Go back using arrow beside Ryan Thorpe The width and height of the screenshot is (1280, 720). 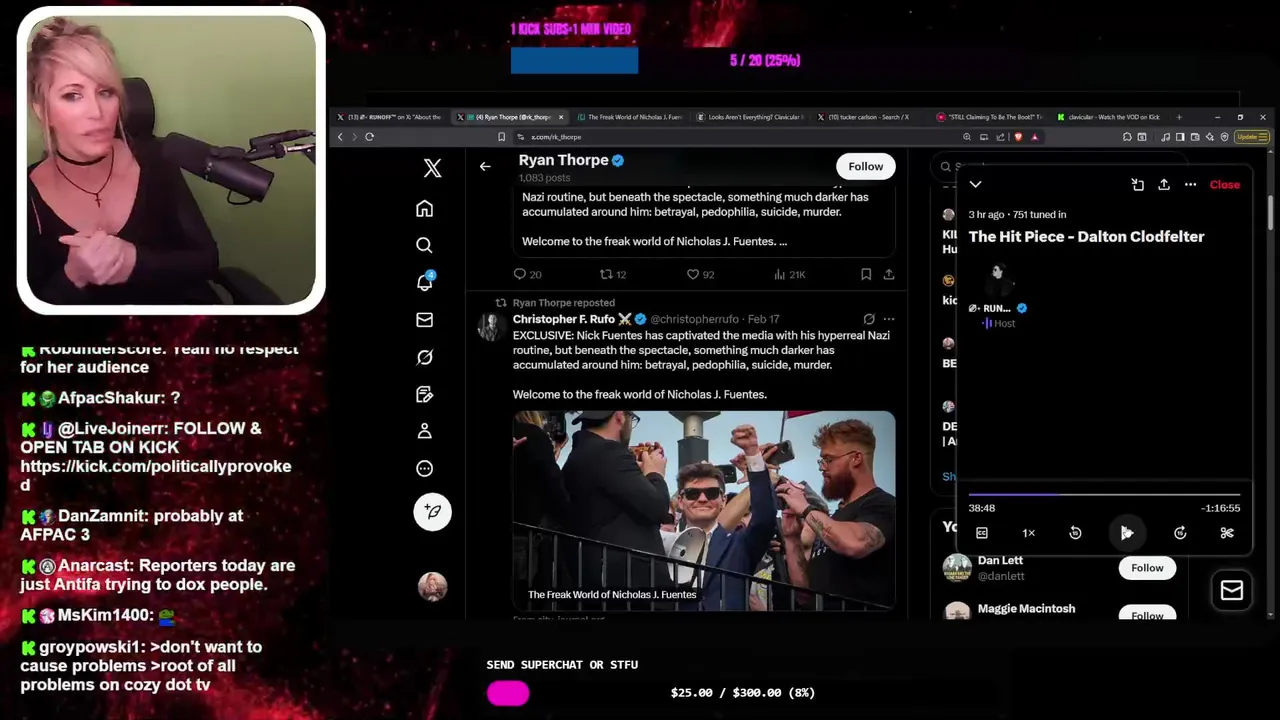pos(485,167)
